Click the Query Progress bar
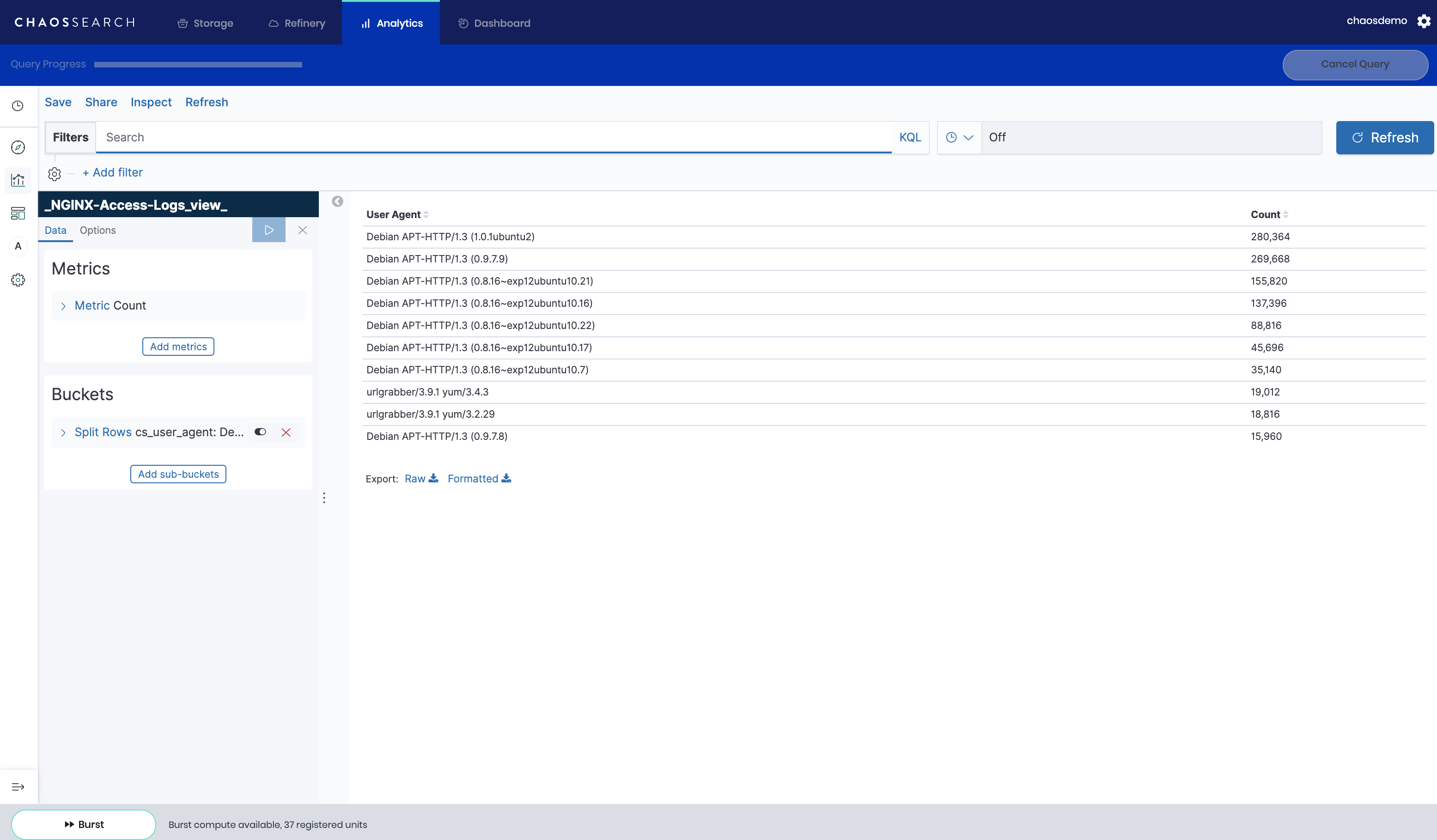The image size is (1437, 840). tap(198, 64)
